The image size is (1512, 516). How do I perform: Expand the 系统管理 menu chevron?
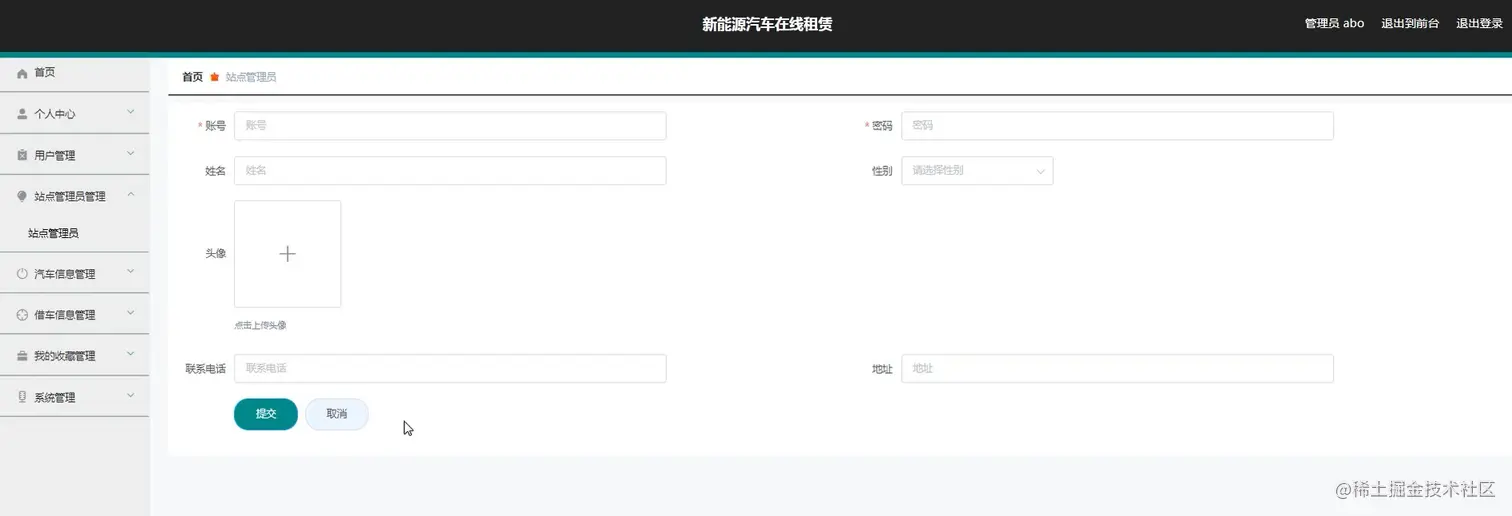pyautogui.click(x=131, y=396)
